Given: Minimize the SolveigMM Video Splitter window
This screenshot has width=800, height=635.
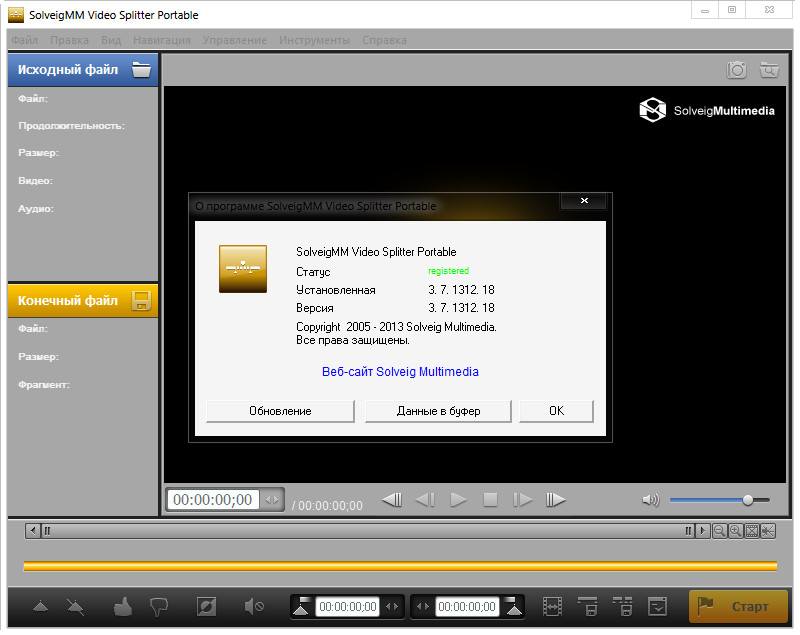Looking at the screenshot, I should click(705, 10).
